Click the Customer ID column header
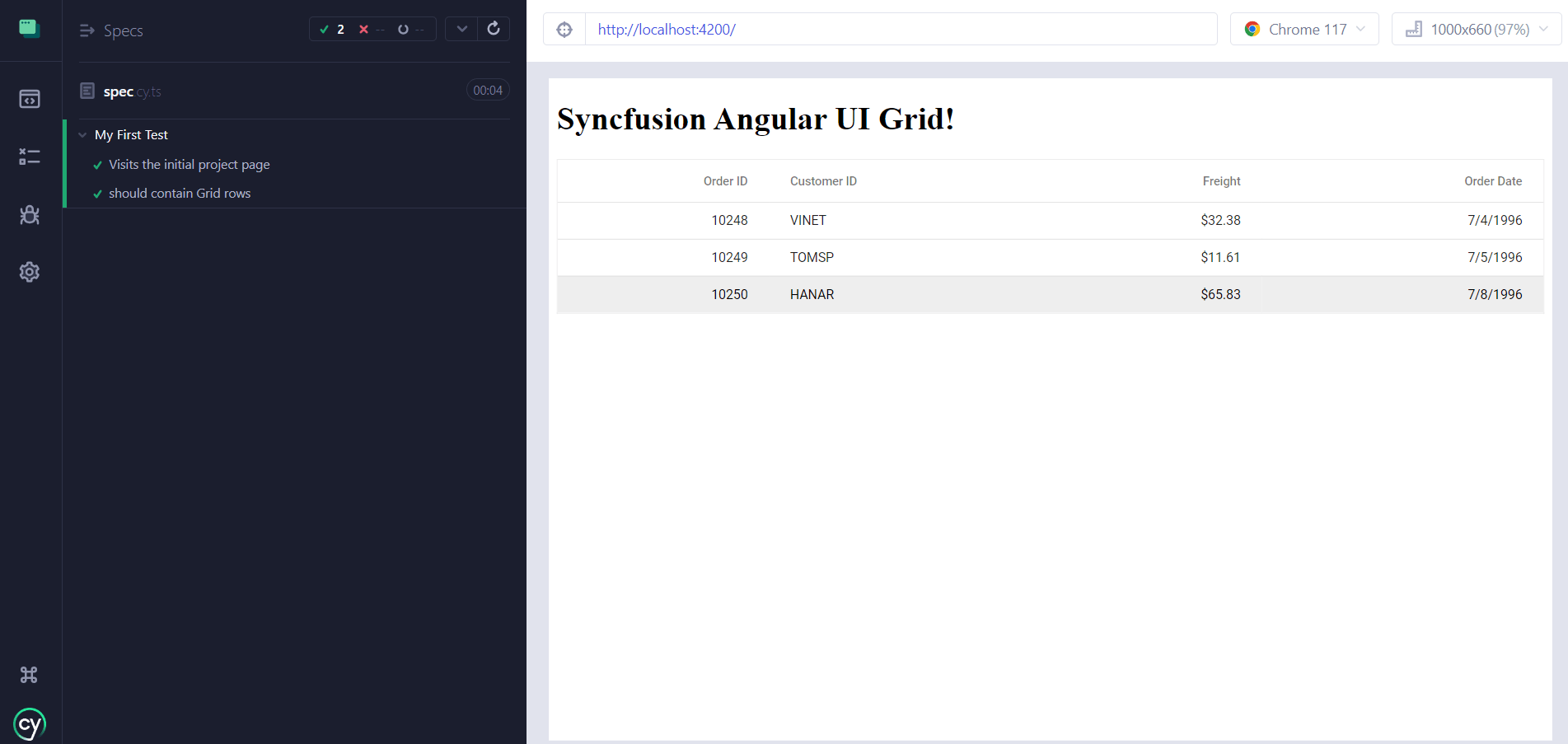Screen dimensions: 1568x744 click(x=822, y=180)
